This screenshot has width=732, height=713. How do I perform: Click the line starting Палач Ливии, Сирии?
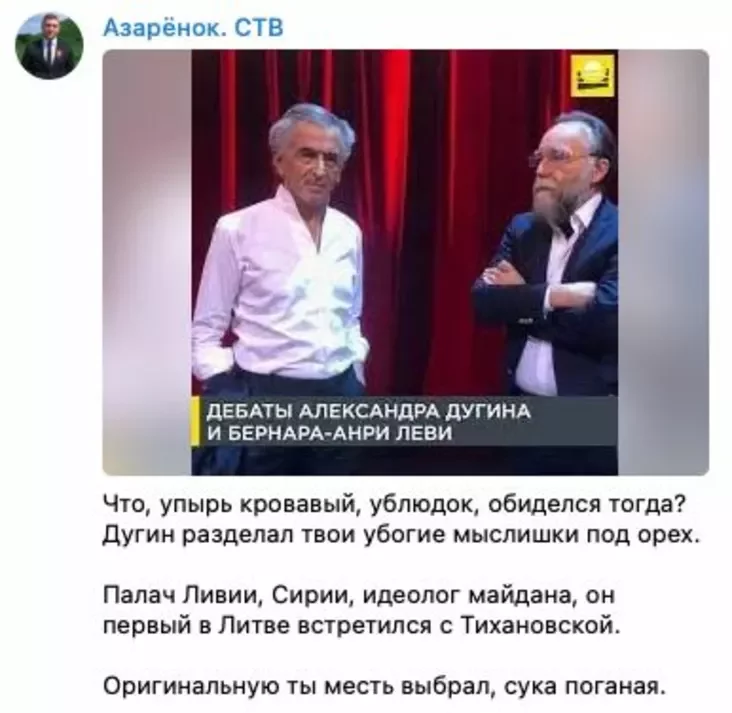[x=359, y=596]
